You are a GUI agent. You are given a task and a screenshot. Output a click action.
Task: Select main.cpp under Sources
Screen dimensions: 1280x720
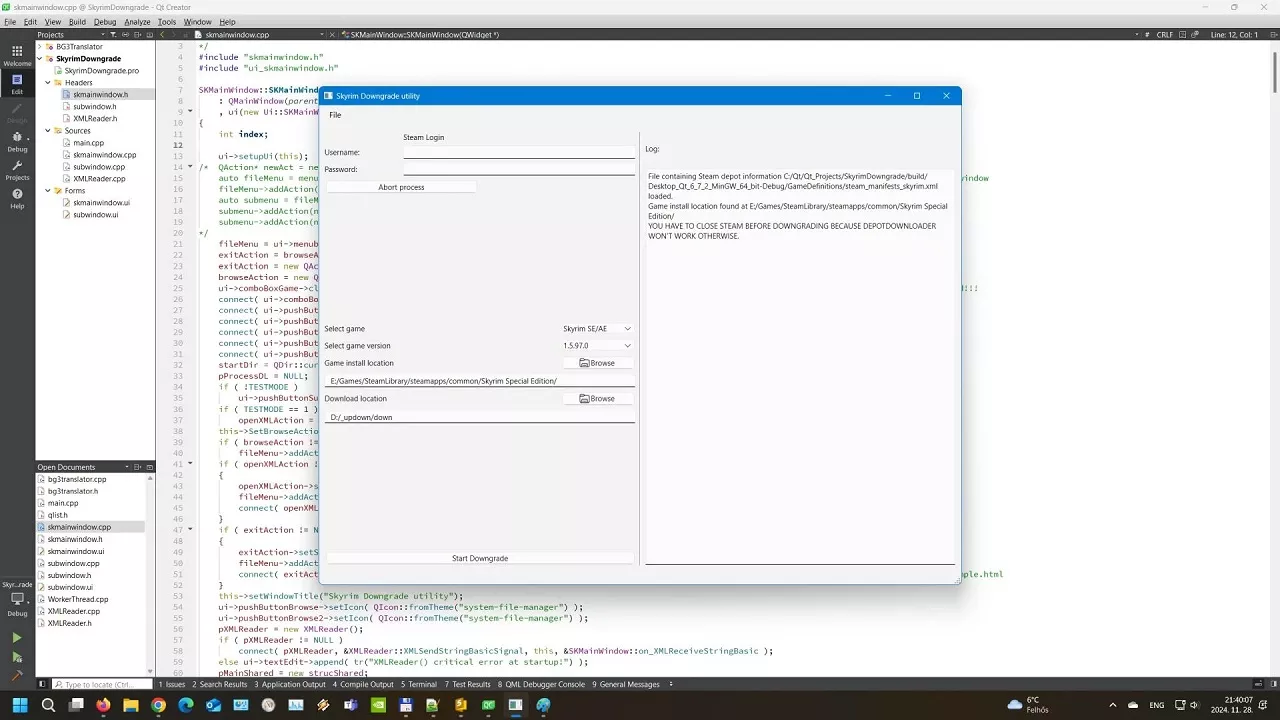[x=88, y=143]
